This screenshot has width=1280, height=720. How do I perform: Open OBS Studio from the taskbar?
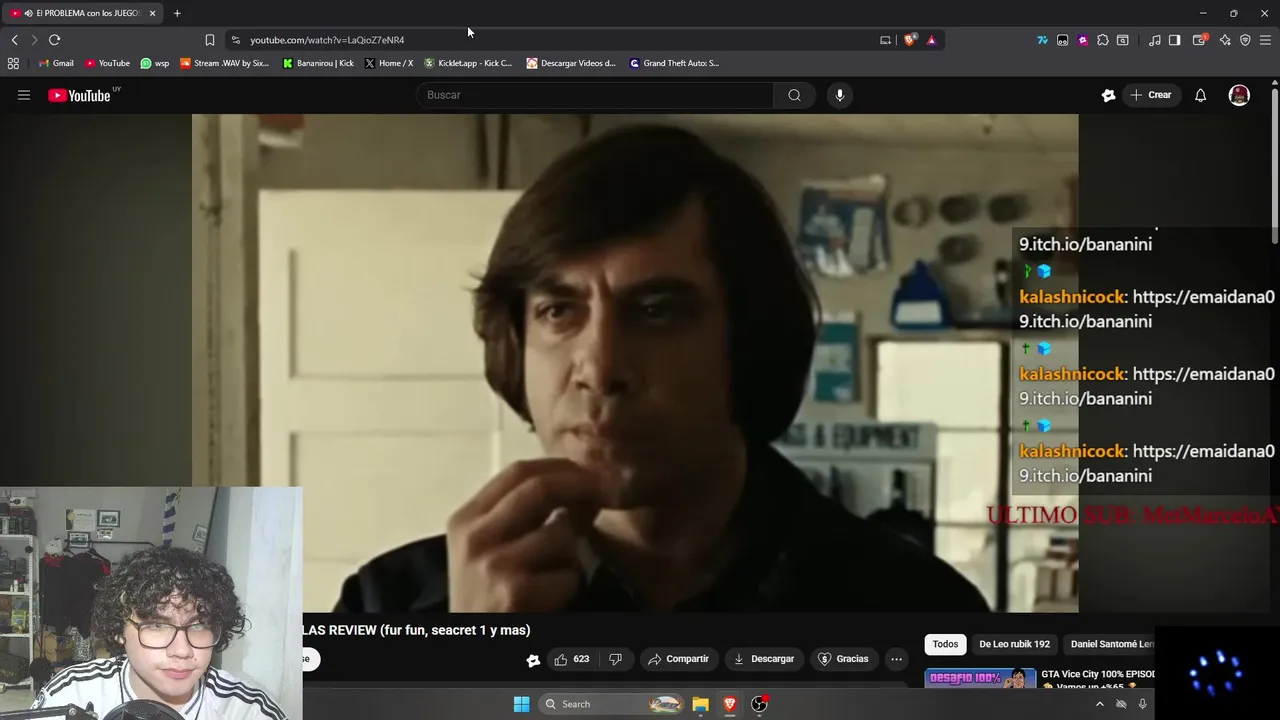(760, 704)
